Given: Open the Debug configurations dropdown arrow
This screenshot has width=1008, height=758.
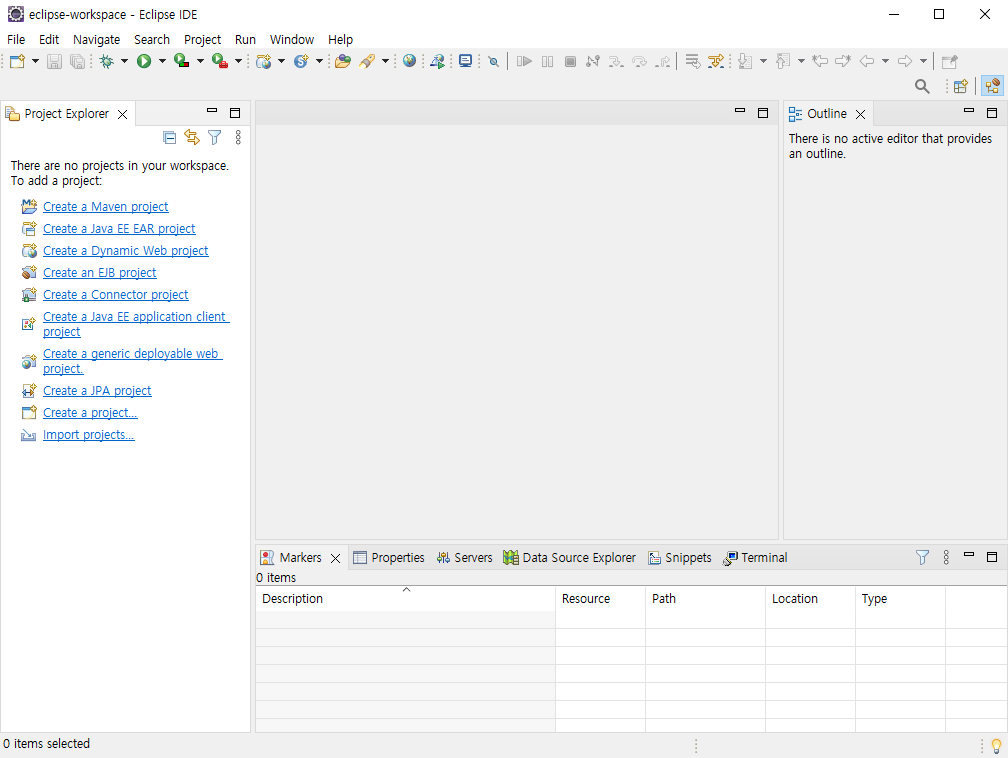Looking at the screenshot, I should click(x=124, y=61).
